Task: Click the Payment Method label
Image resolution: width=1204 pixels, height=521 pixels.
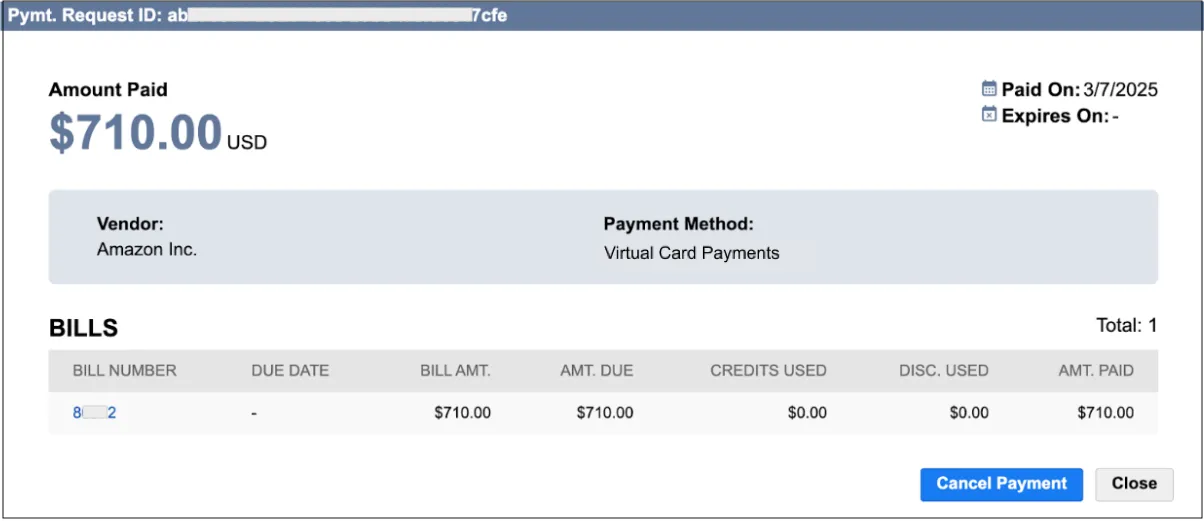Action: pos(679,224)
